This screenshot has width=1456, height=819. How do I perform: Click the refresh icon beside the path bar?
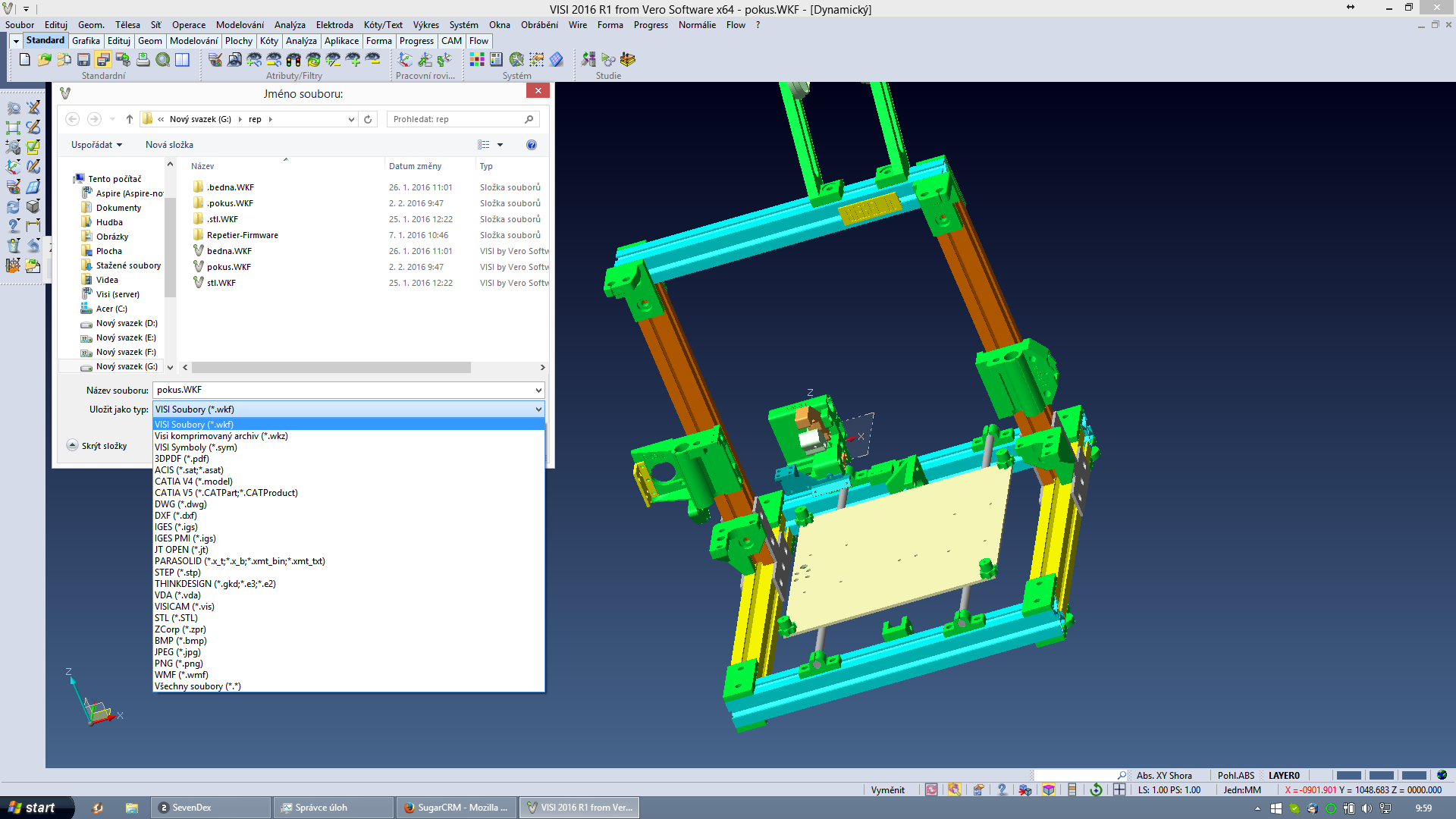pyautogui.click(x=368, y=119)
